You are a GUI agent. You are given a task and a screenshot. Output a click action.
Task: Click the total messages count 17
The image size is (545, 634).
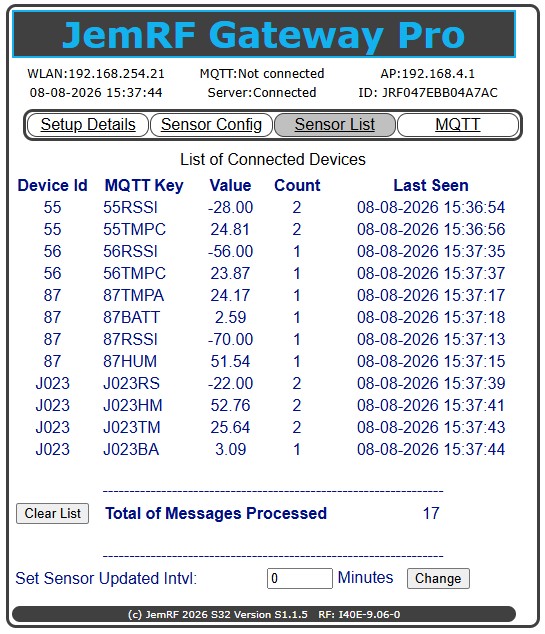pyautogui.click(x=431, y=514)
